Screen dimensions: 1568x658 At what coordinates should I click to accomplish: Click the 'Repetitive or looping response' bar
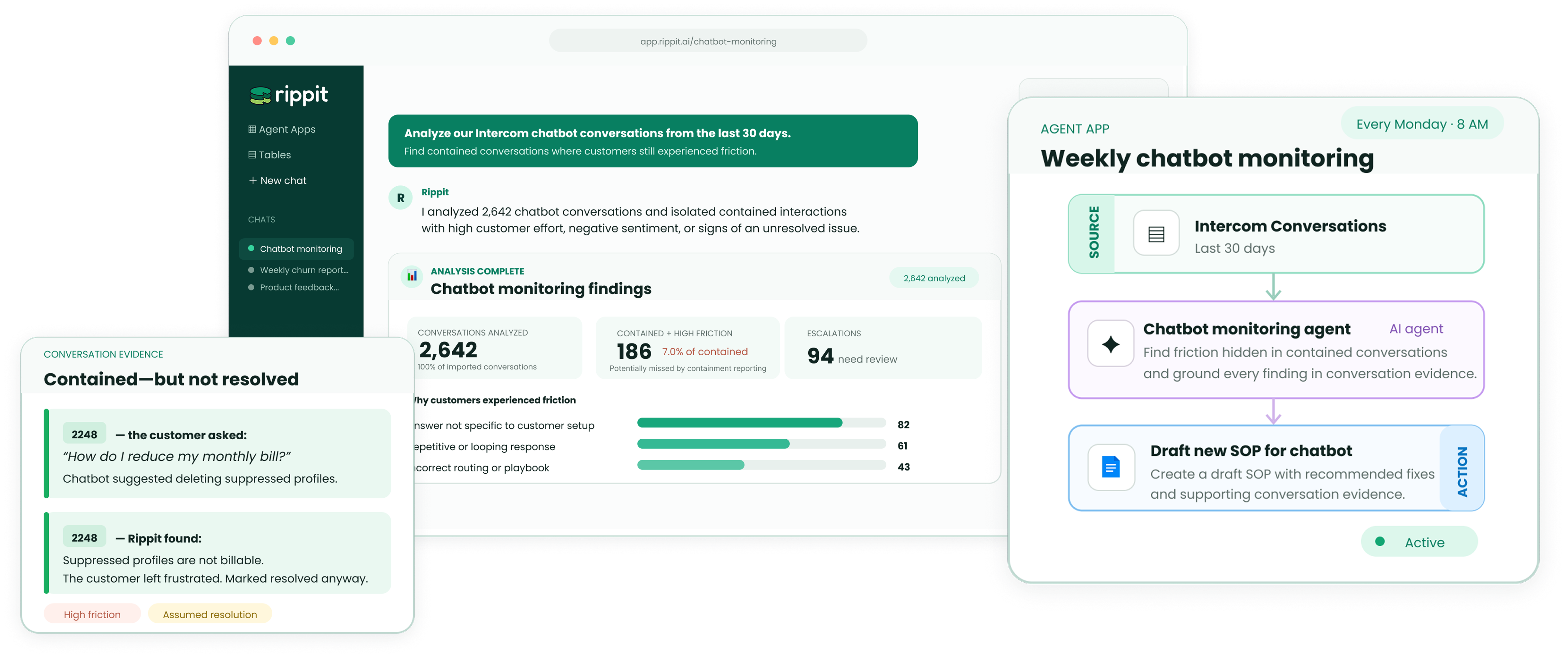coord(761,444)
